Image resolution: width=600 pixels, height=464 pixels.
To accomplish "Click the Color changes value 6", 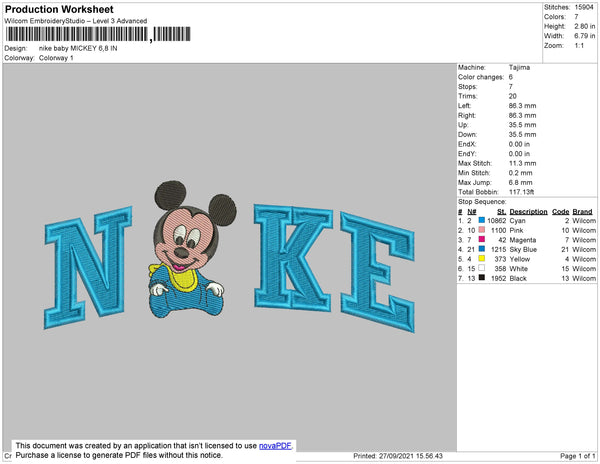I will [511, 77].
